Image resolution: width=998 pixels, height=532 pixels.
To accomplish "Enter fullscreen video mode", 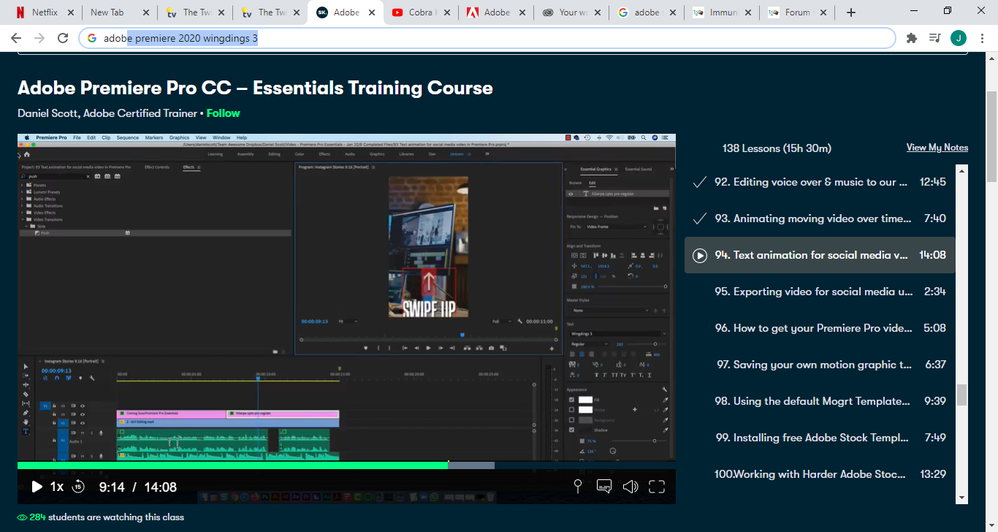I will point(657,487).
